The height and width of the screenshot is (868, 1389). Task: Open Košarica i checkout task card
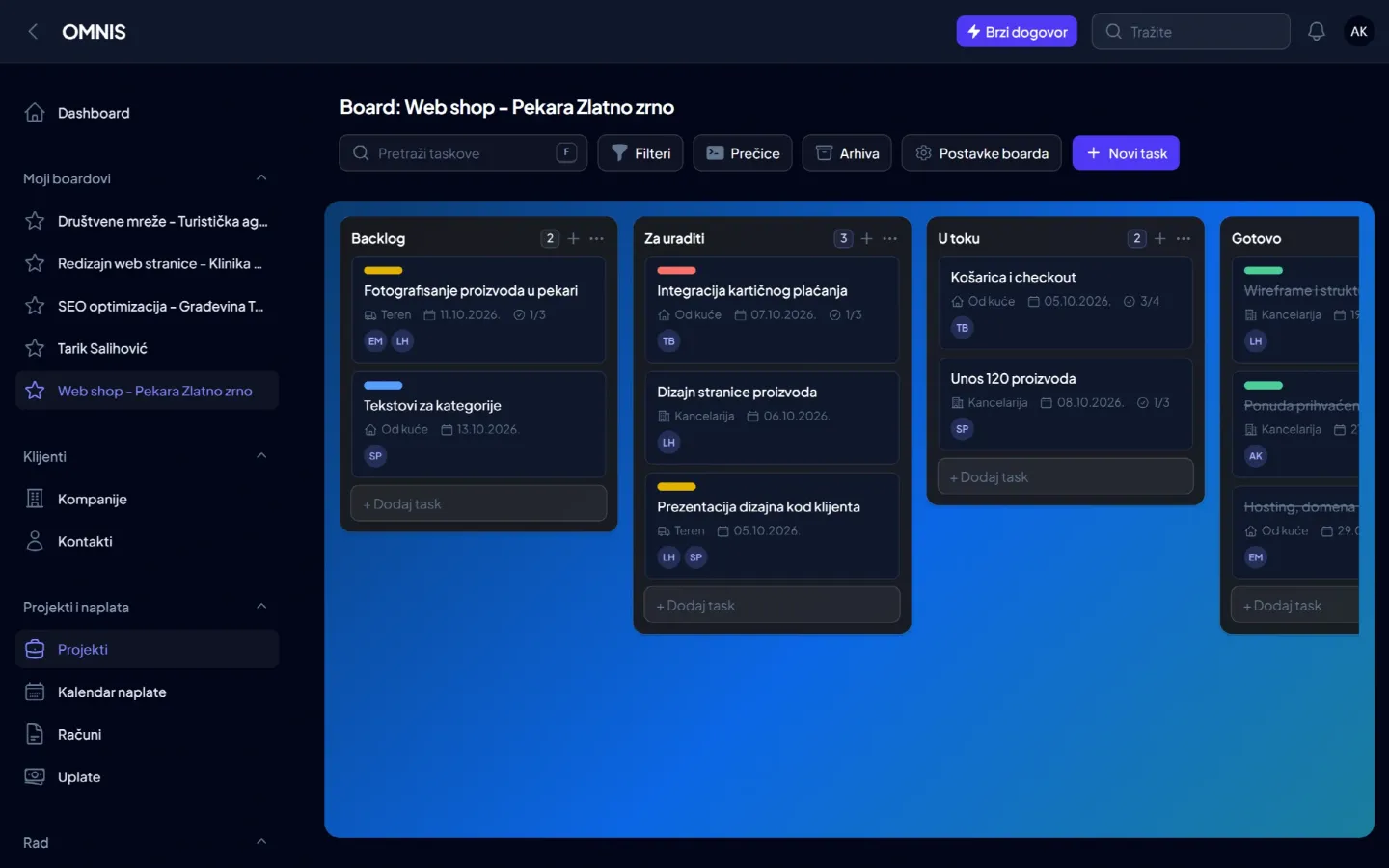click(x=1066, y=303)
